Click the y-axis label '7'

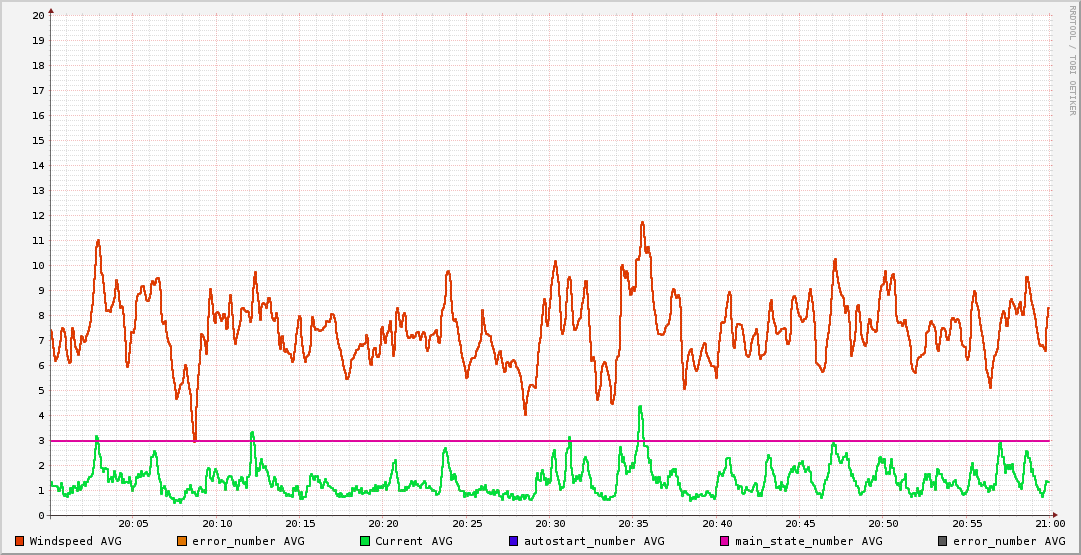42,341
